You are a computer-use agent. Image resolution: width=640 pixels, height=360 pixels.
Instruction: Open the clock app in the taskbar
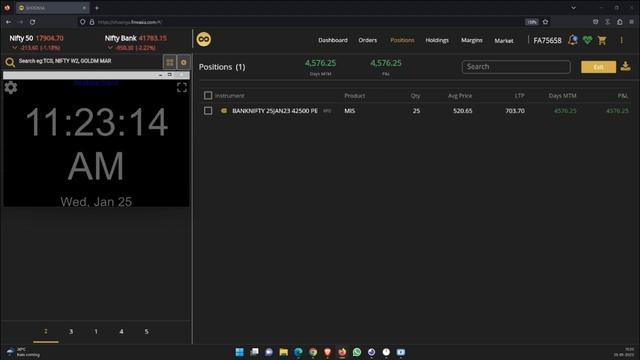tap(386, 352)
